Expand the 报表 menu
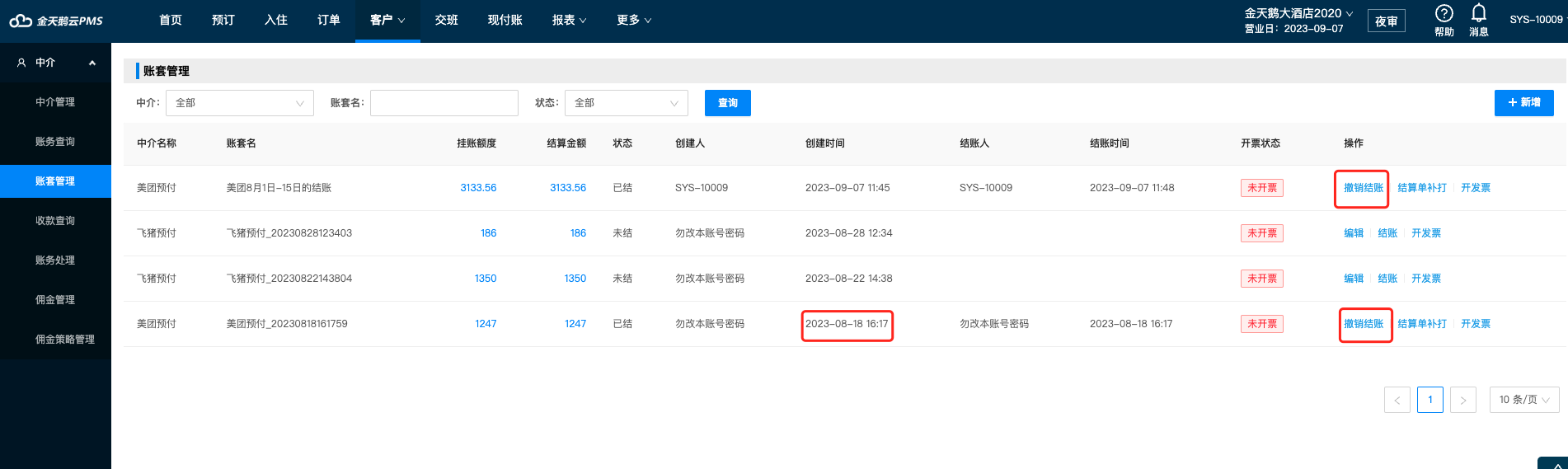The image size is (1568, 469). (x=569, y=20)
